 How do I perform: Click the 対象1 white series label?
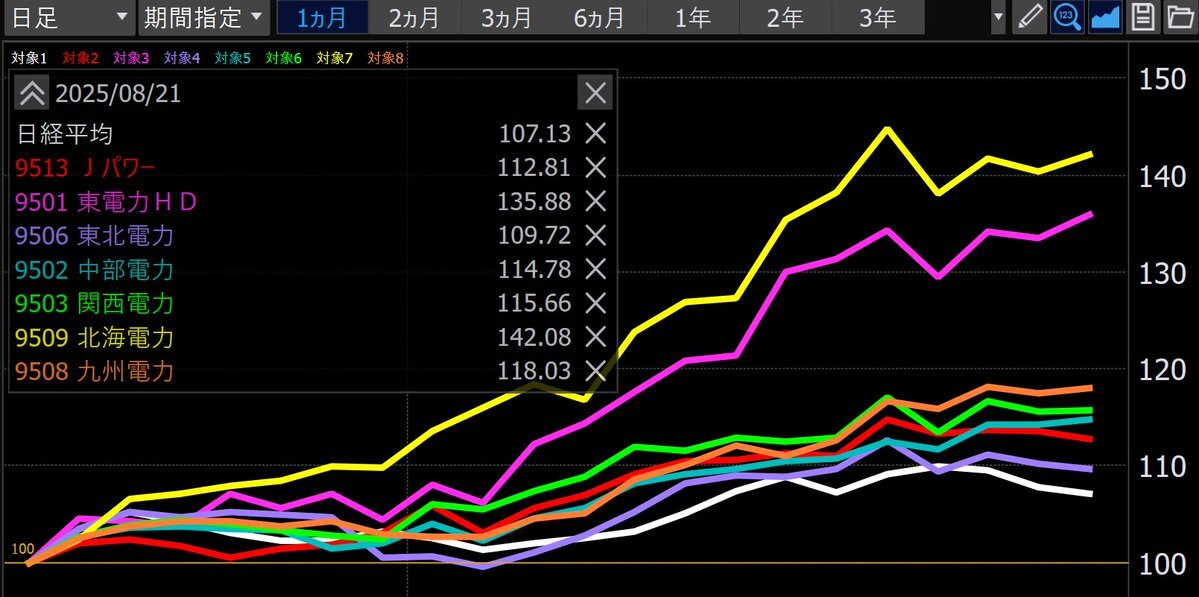[x=30, y=58]
